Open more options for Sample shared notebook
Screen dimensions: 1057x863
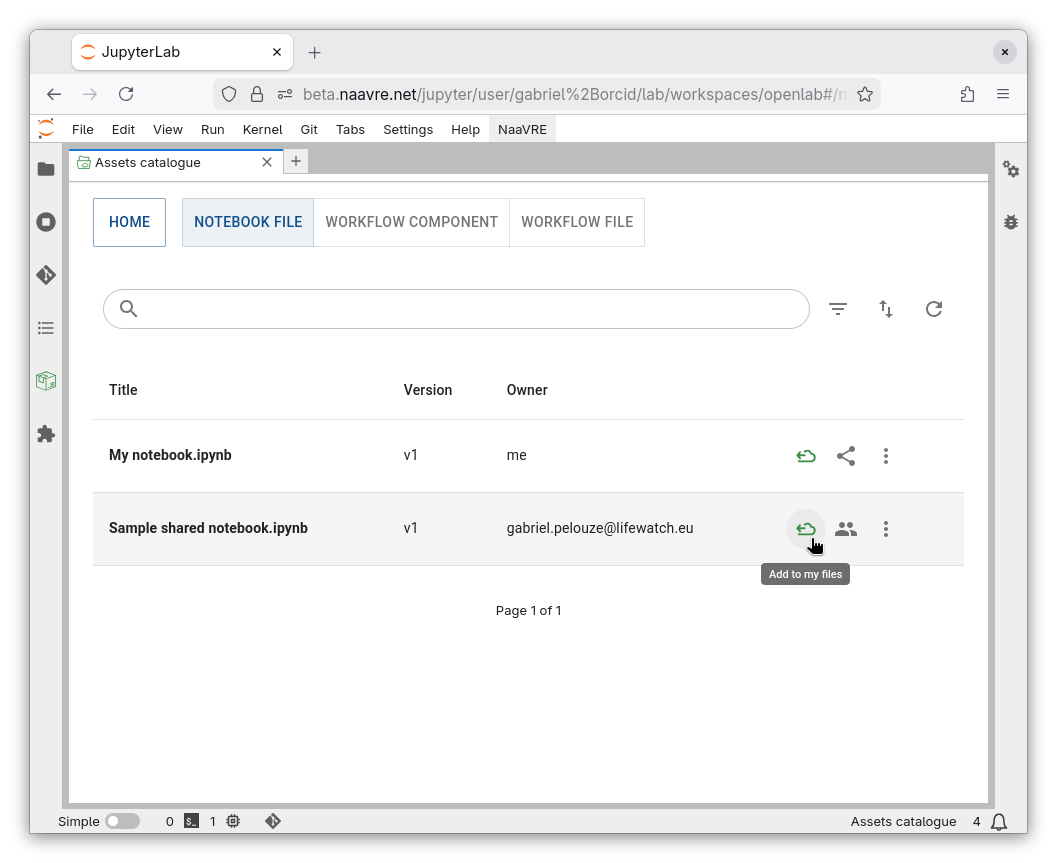coord(886,529)
